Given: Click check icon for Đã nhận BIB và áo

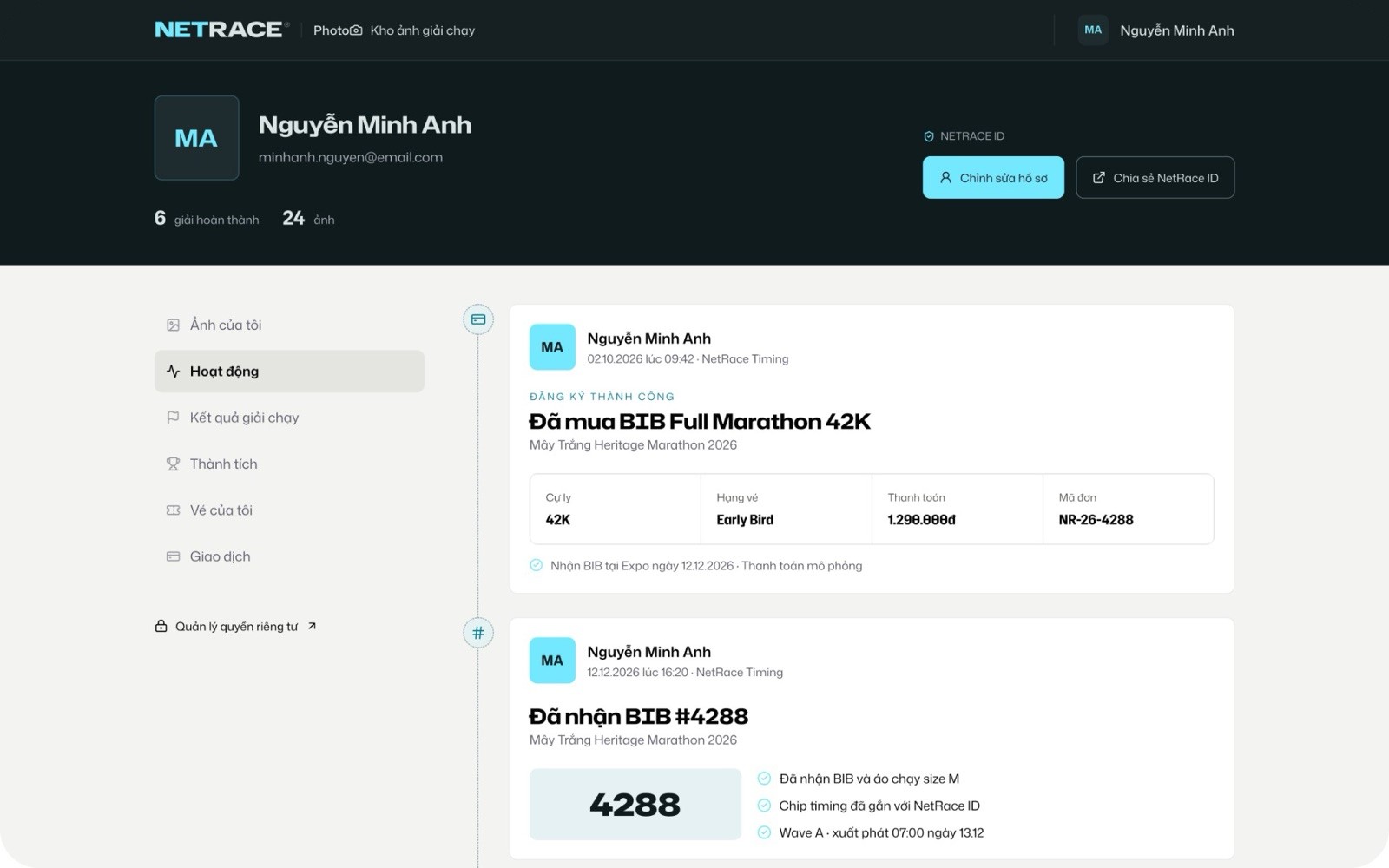Looking at the screenshot, I should point(764,779).
